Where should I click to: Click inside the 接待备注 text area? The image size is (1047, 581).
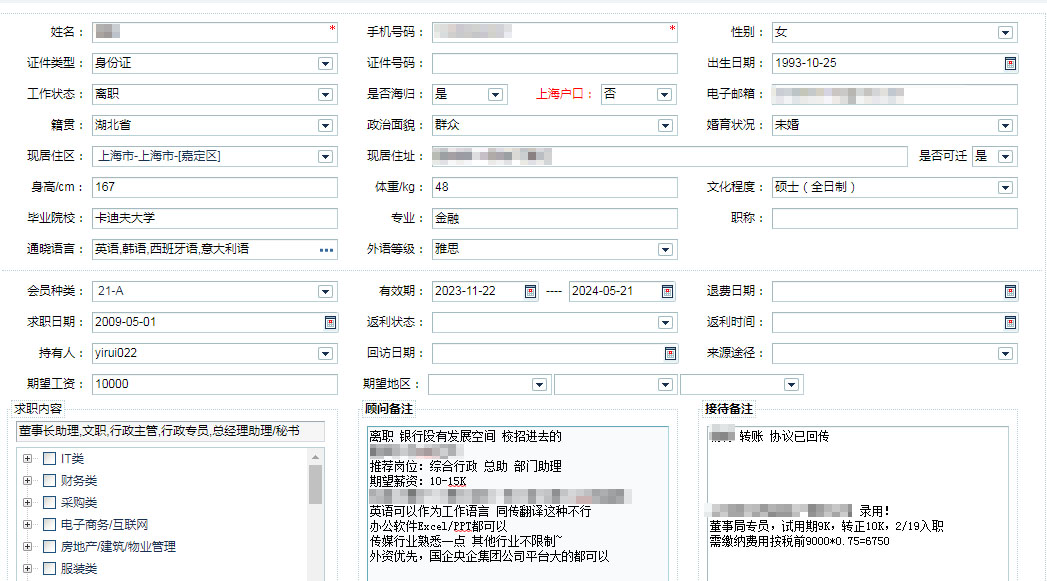pyautogui.click(x=858, y=504)
